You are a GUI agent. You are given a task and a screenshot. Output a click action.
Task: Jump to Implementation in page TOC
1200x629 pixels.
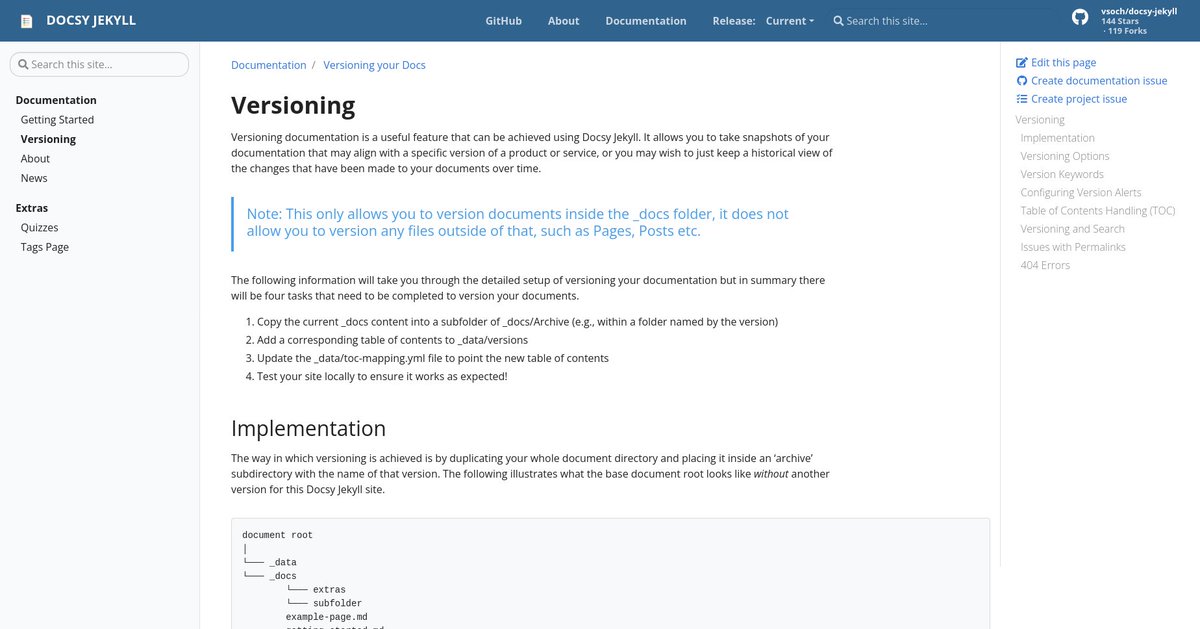click(x=1057, y=138)
